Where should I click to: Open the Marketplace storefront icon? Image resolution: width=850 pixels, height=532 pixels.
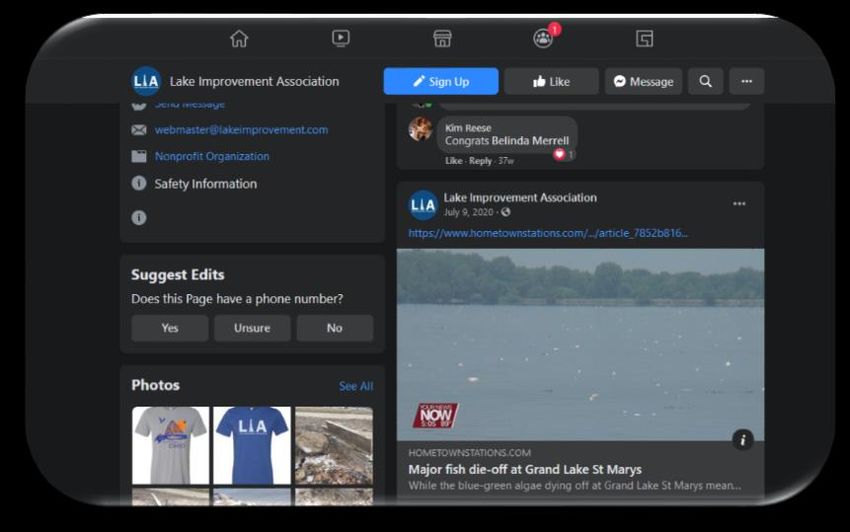tap(442, 39)
